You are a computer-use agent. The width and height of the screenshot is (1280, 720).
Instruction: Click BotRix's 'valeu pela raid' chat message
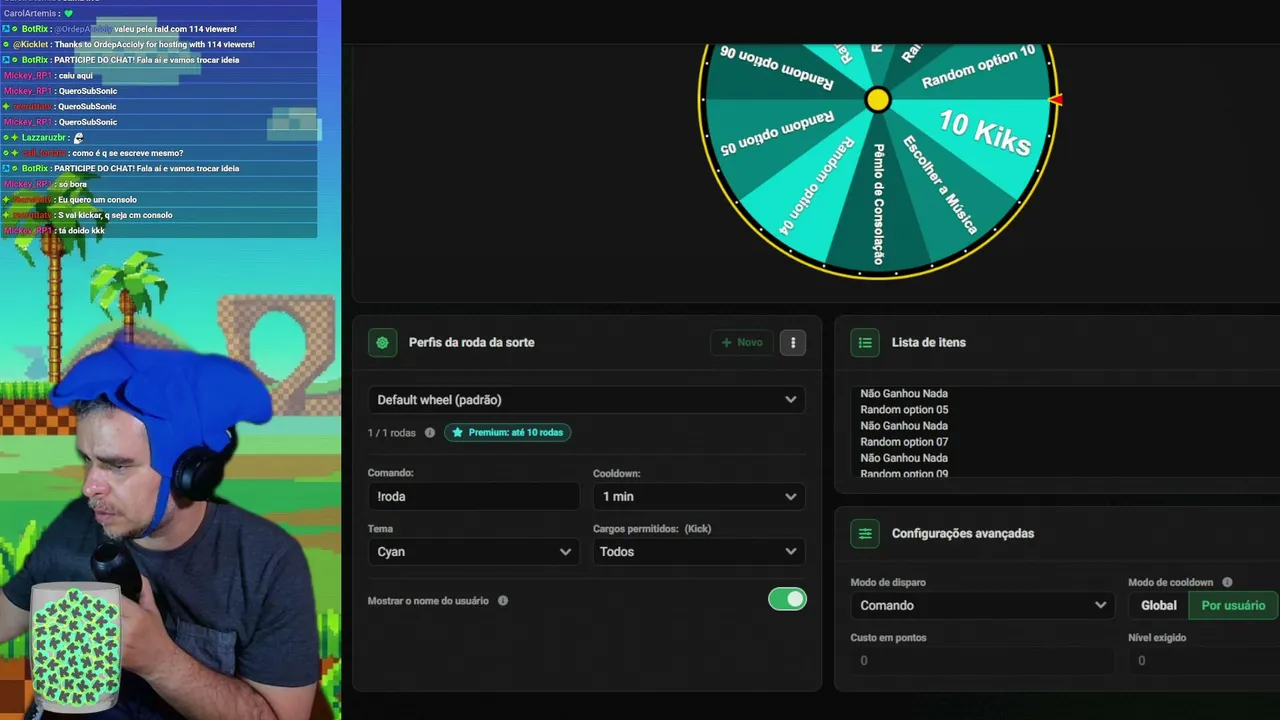click(120, 29)
